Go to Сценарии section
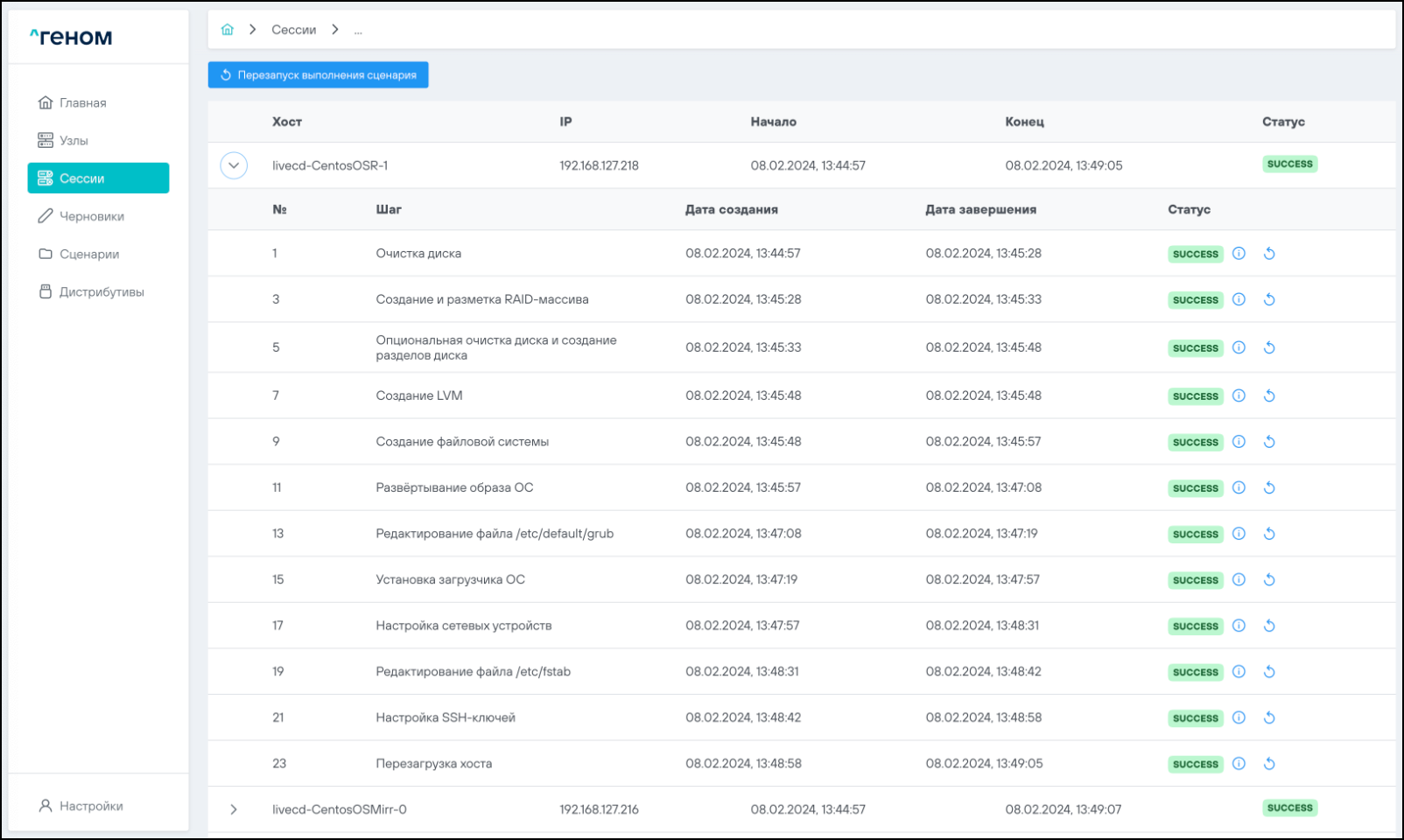The width and height of the screenshot is (1404, 840). point(88,255)
